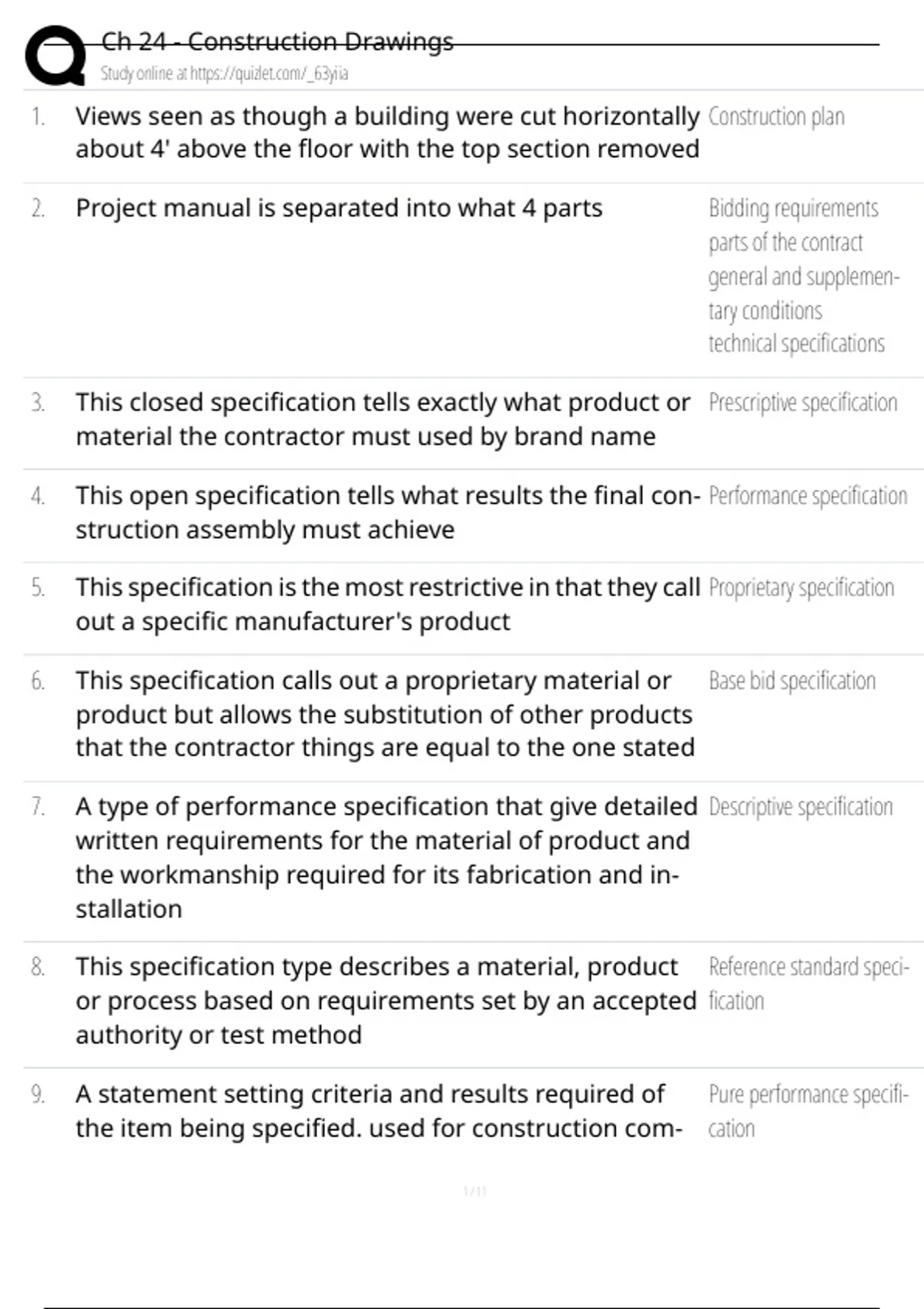
Task: Click the "Base bid specification" answer
Action: pyautogui.click(x=792, y=681)
